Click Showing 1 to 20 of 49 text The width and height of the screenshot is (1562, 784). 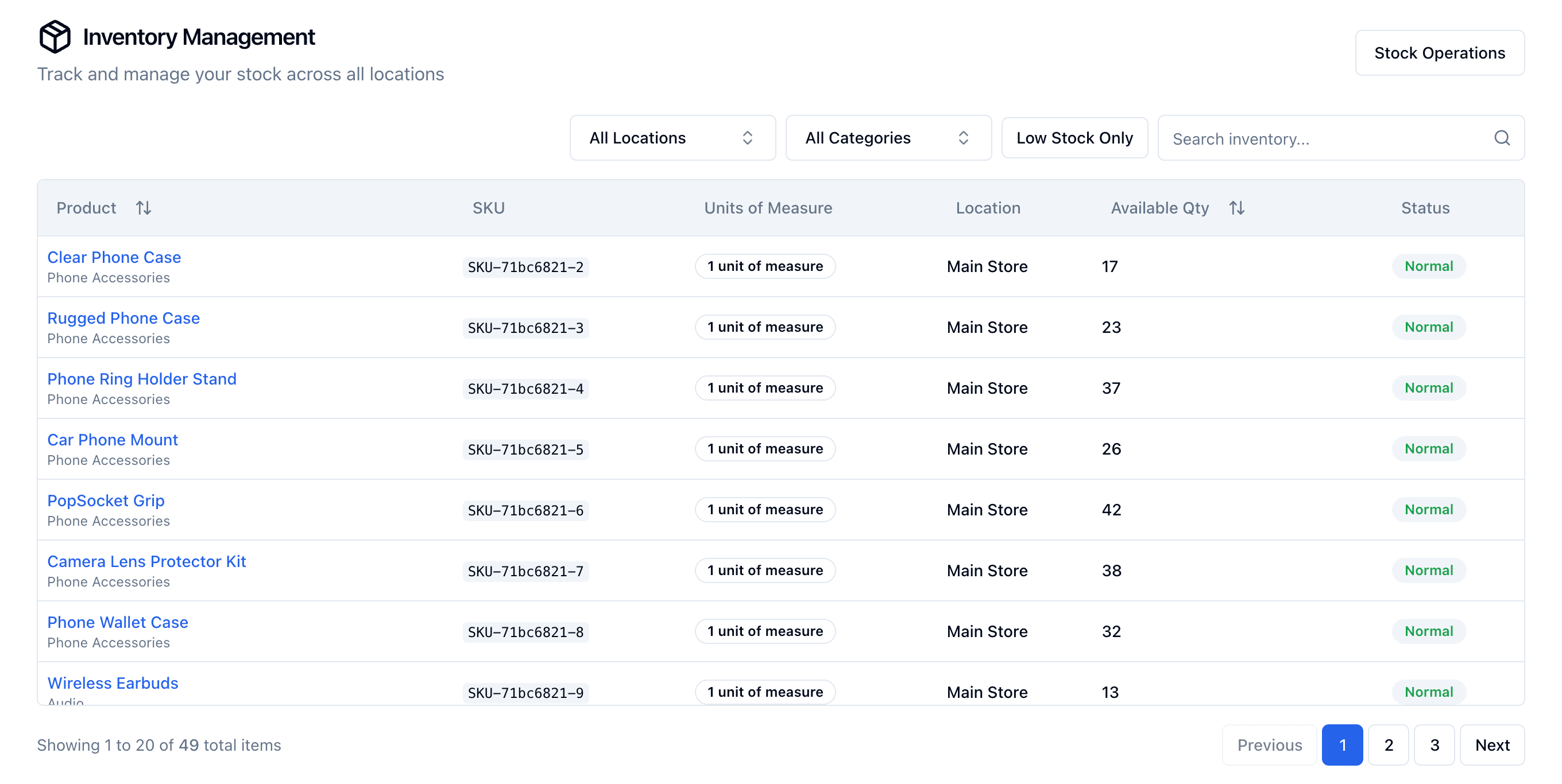[x=159, y=744]
